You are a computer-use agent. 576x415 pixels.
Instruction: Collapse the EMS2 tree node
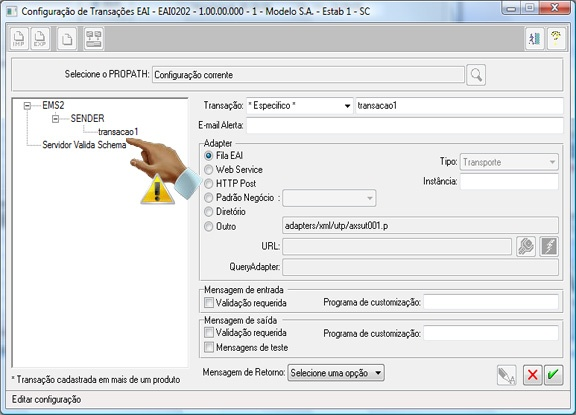pyautogui.click(x=27, y=106)
